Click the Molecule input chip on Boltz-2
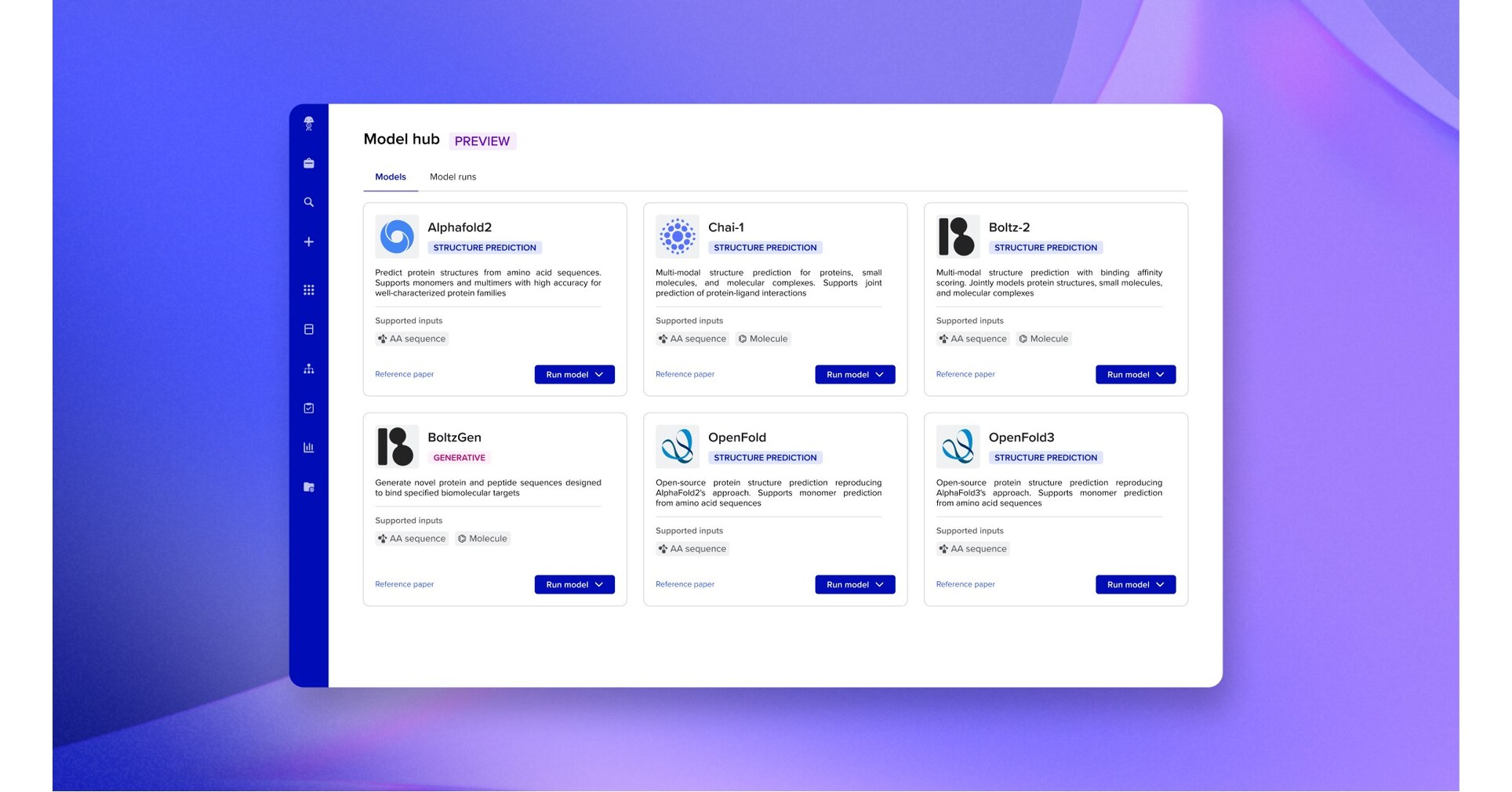1512x792 pixels. (x=1044, y=340)
